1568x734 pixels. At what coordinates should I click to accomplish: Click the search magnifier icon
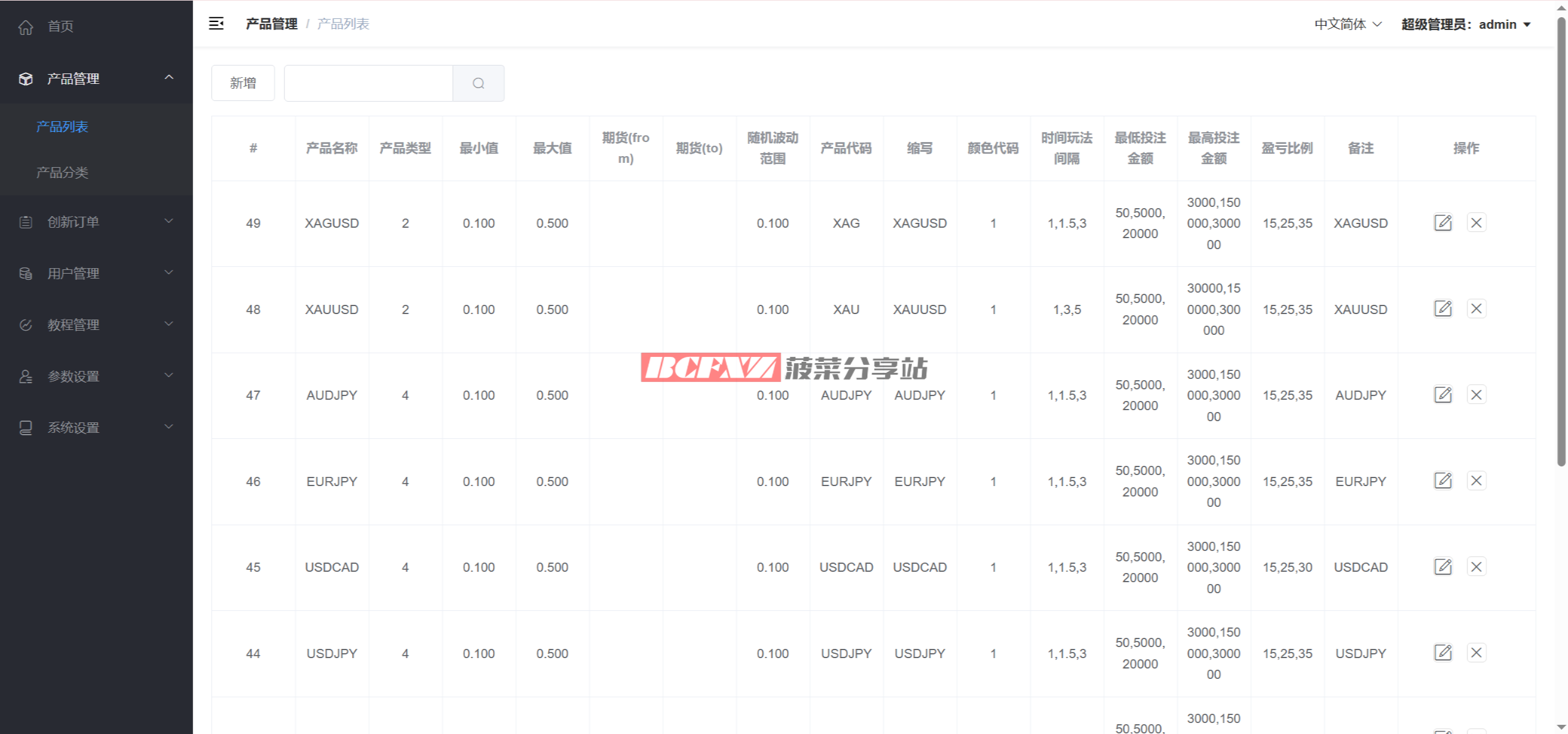point(478,83)
